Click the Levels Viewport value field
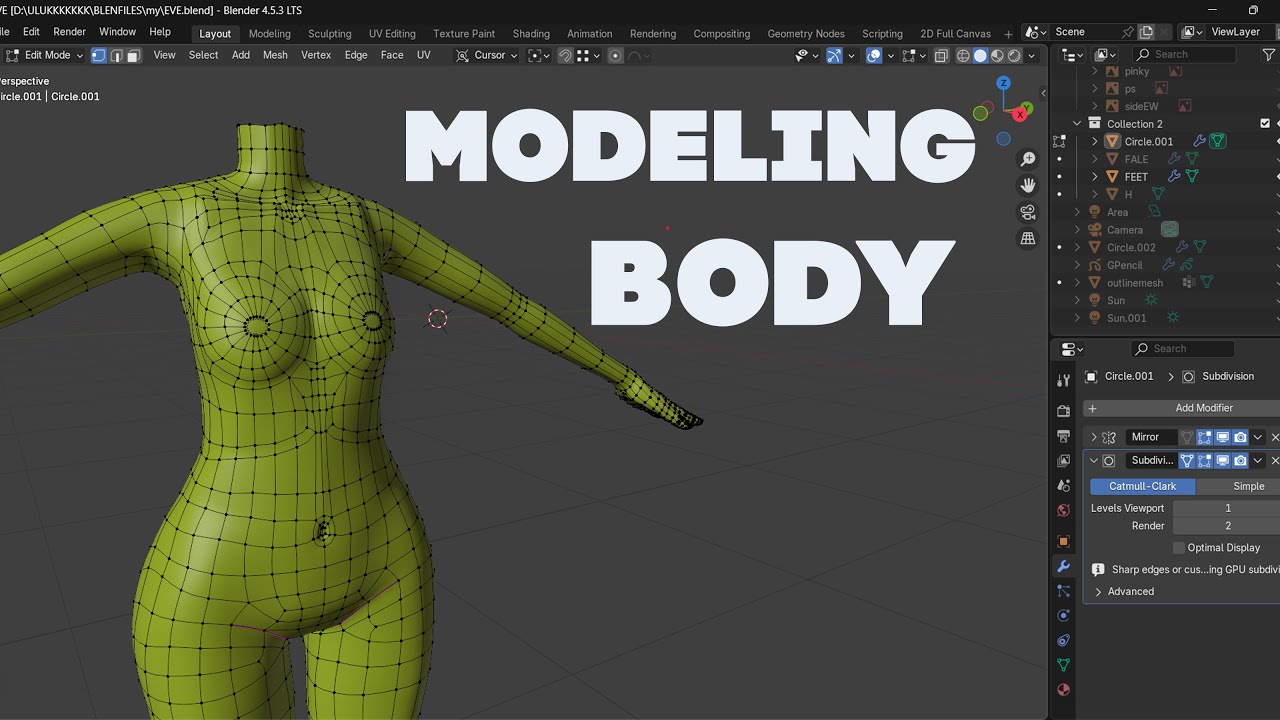 click(1227, 508)
